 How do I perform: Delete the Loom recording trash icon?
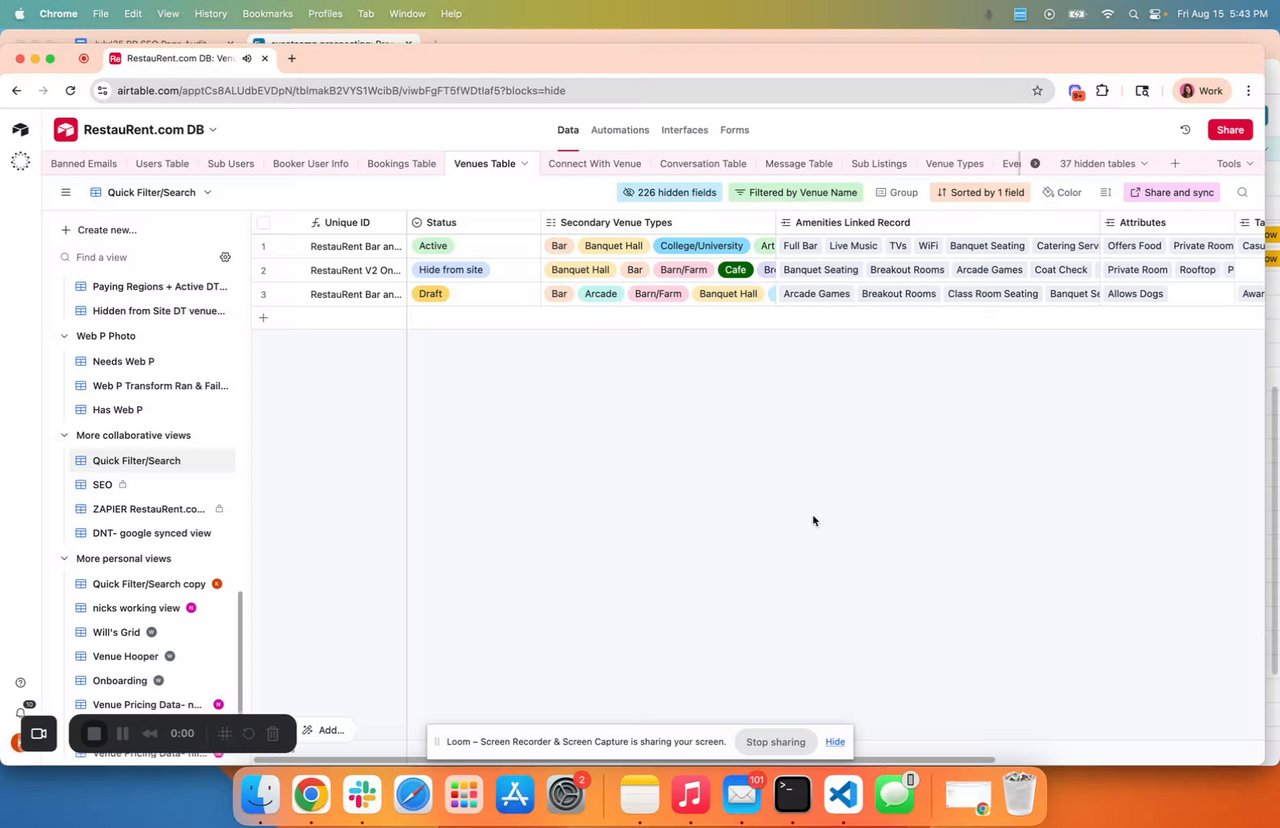click(x=272, y=733)
